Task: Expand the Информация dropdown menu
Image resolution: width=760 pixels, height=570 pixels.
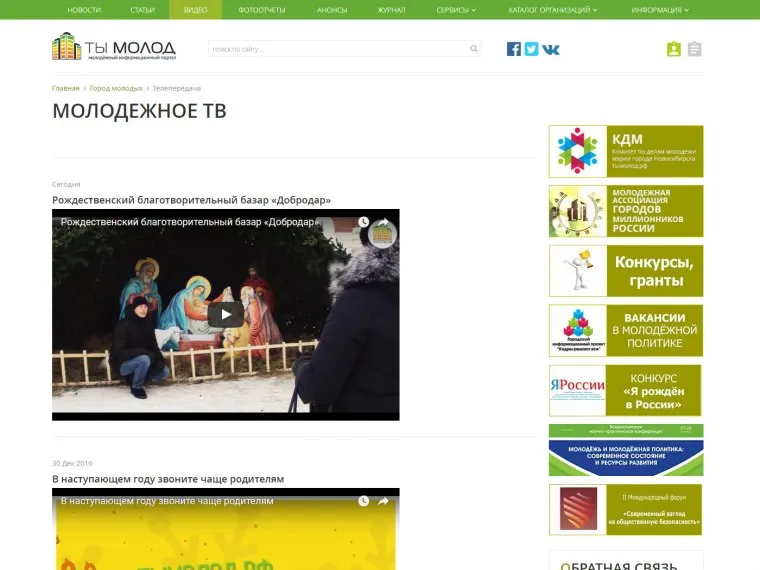Action: point(660,10)
